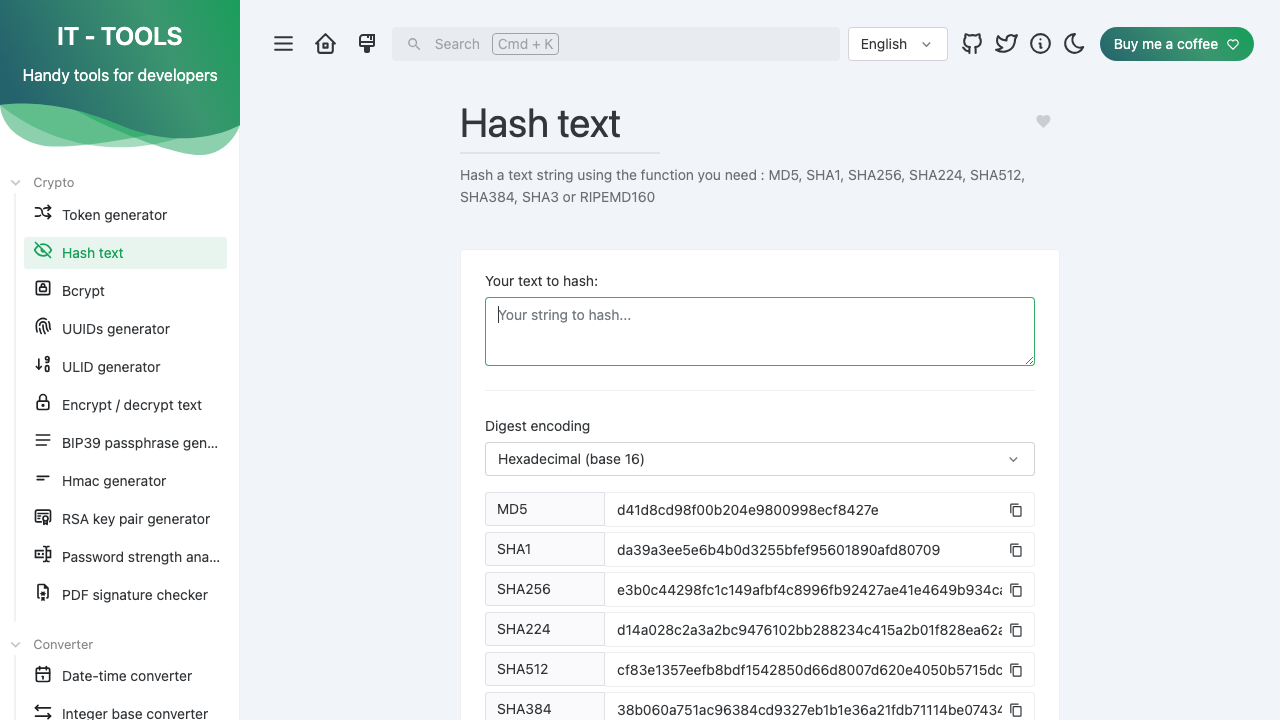Click the Hash text crossed-eye icon
The image size is (1280, 720).
[43, 251]
